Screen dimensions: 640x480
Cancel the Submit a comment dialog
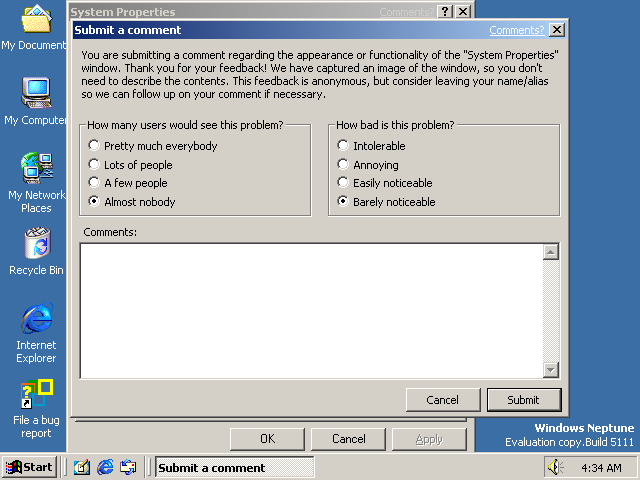[442, 400]
